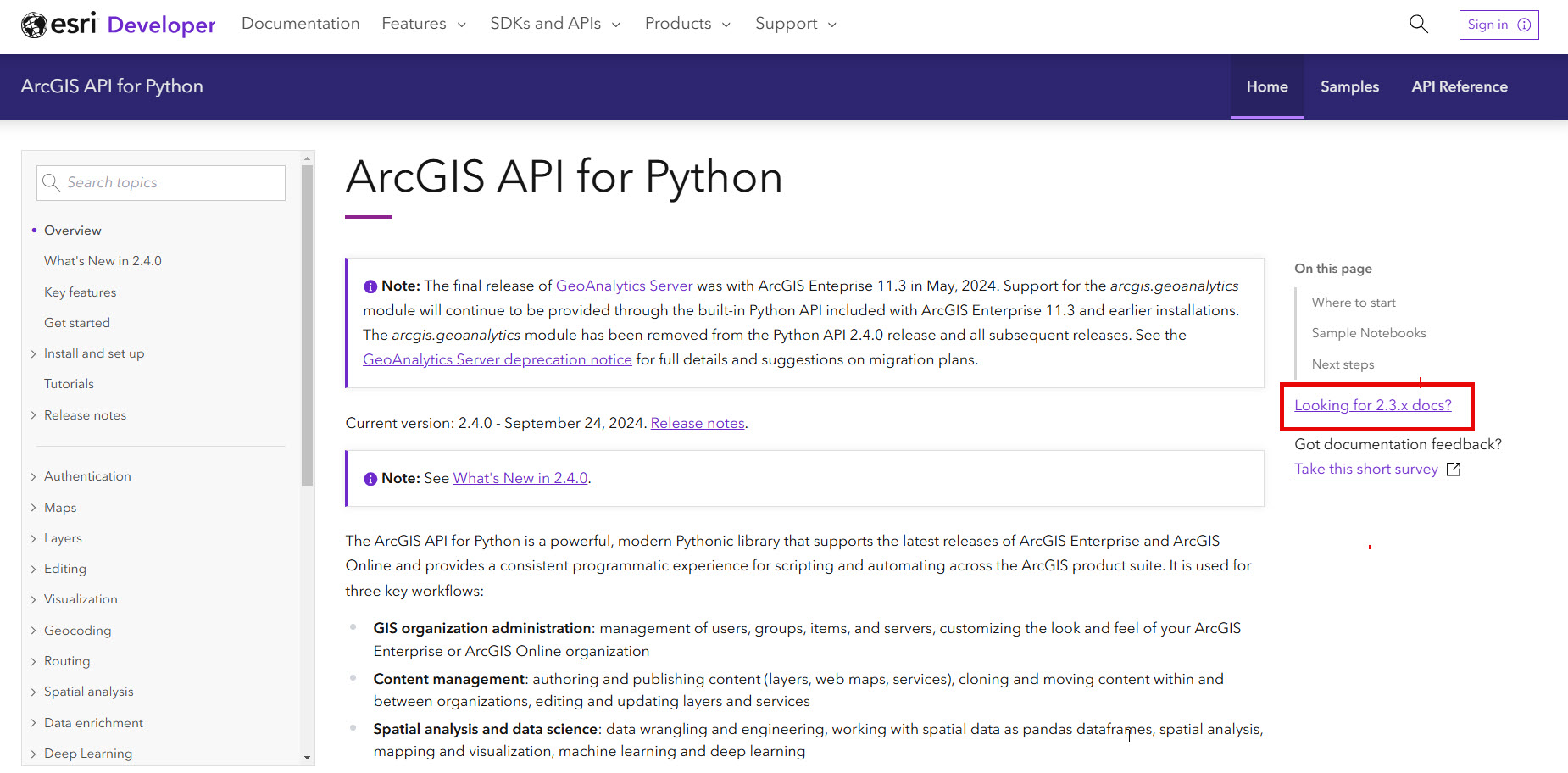This screenshot has width=1568, height=773.
Task: Open GeoAnalytics Server deprecation notice link
Action: tap(498, 359)
